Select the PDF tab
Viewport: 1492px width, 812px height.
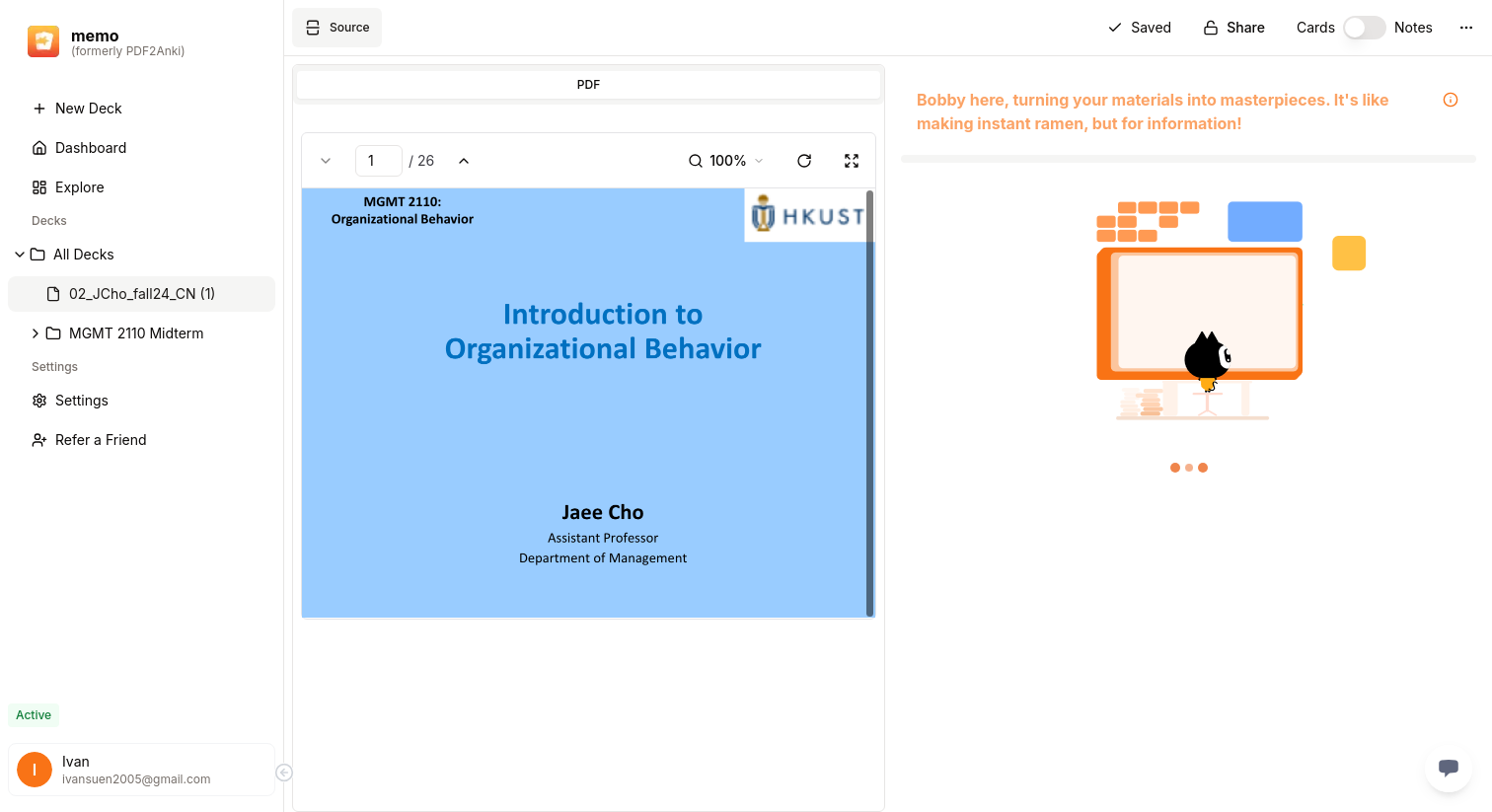point(588,85)
